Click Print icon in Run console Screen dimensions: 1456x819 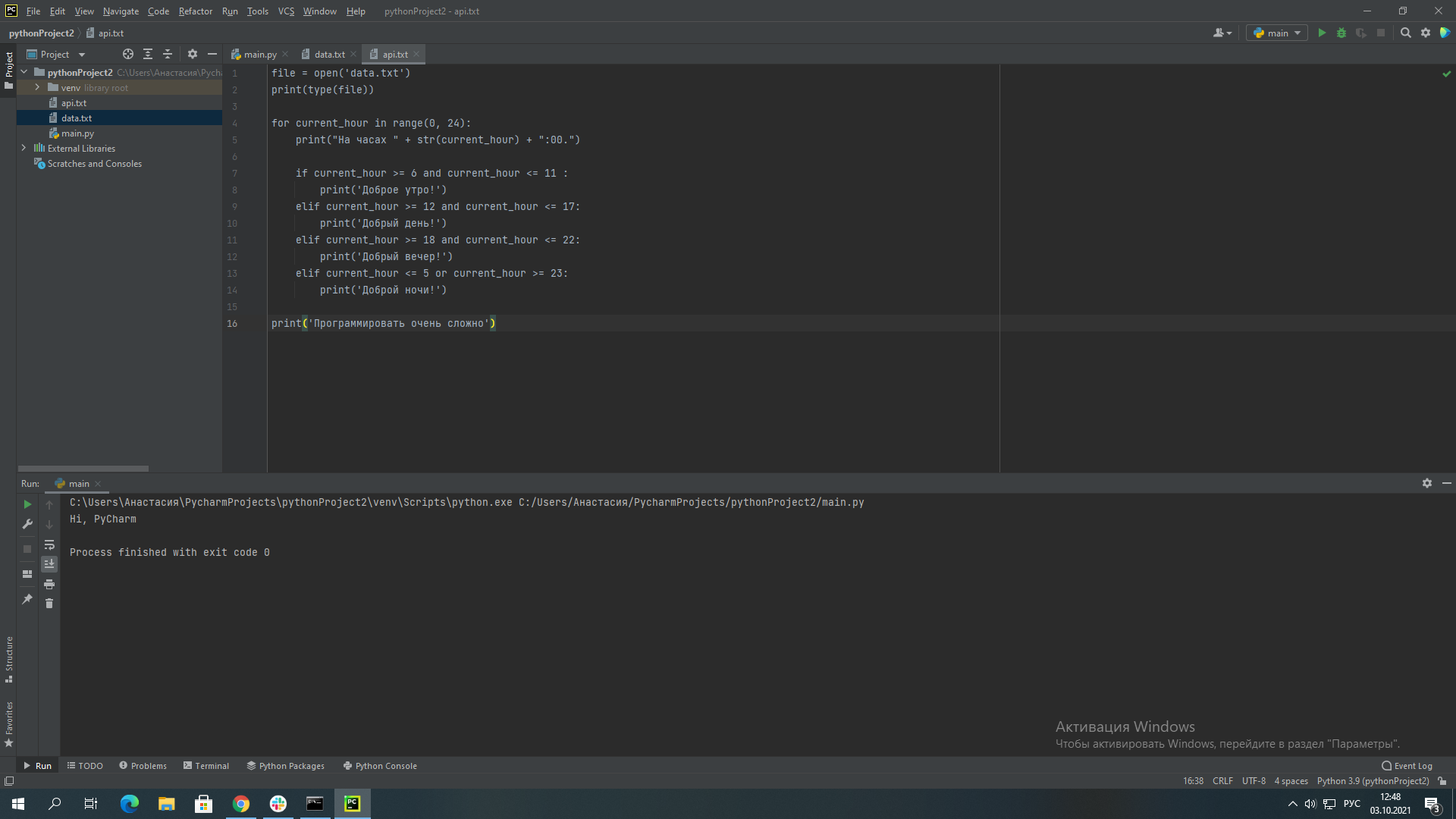coord(49,585)
